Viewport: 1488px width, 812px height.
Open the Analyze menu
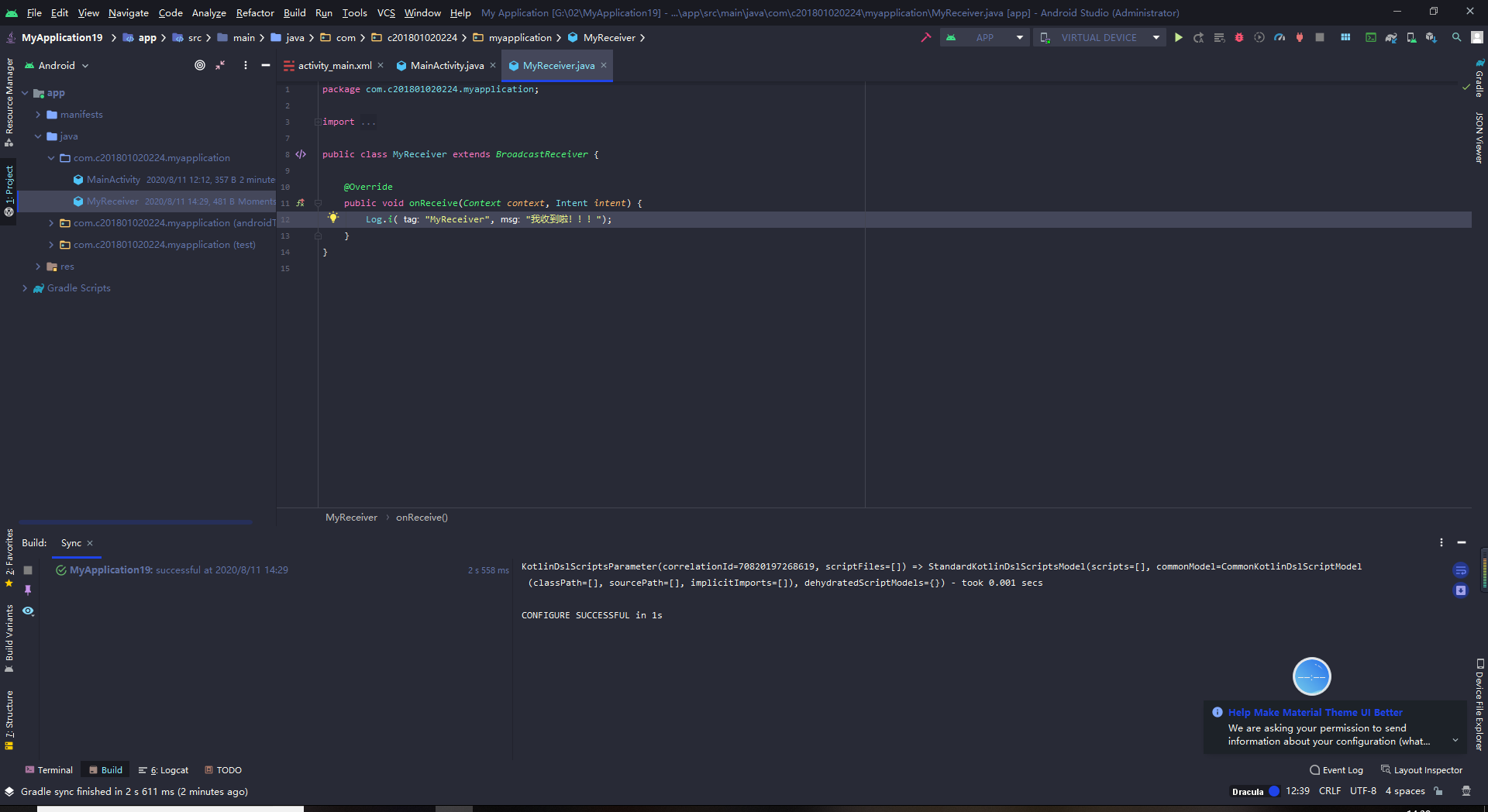click(x=208, y=12)
